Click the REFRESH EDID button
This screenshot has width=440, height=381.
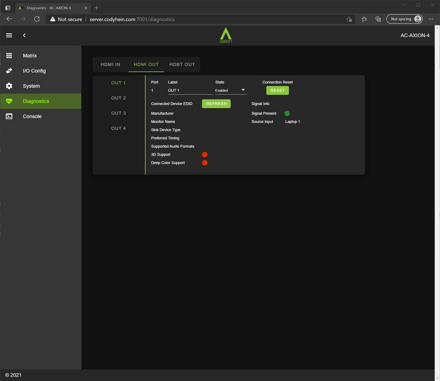click(x=216, y=104)
